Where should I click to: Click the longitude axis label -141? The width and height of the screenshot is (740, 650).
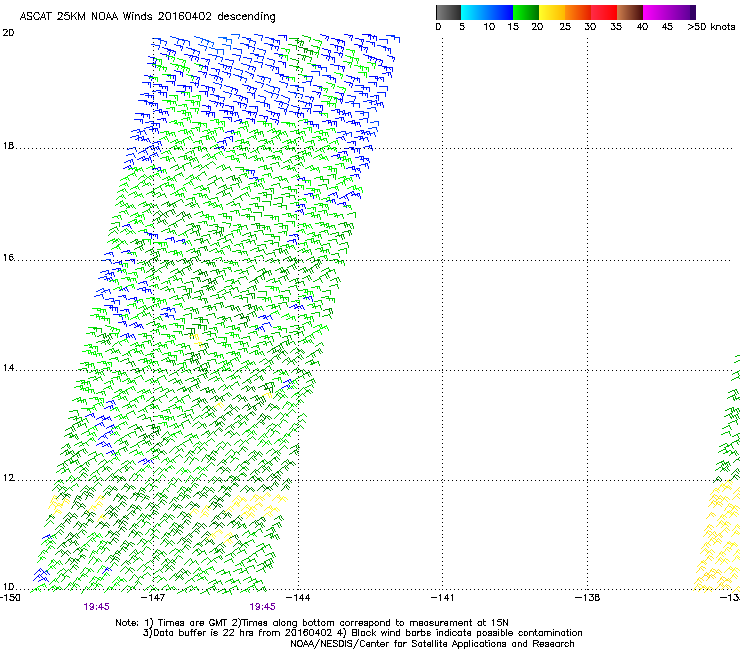coord(443,598)
